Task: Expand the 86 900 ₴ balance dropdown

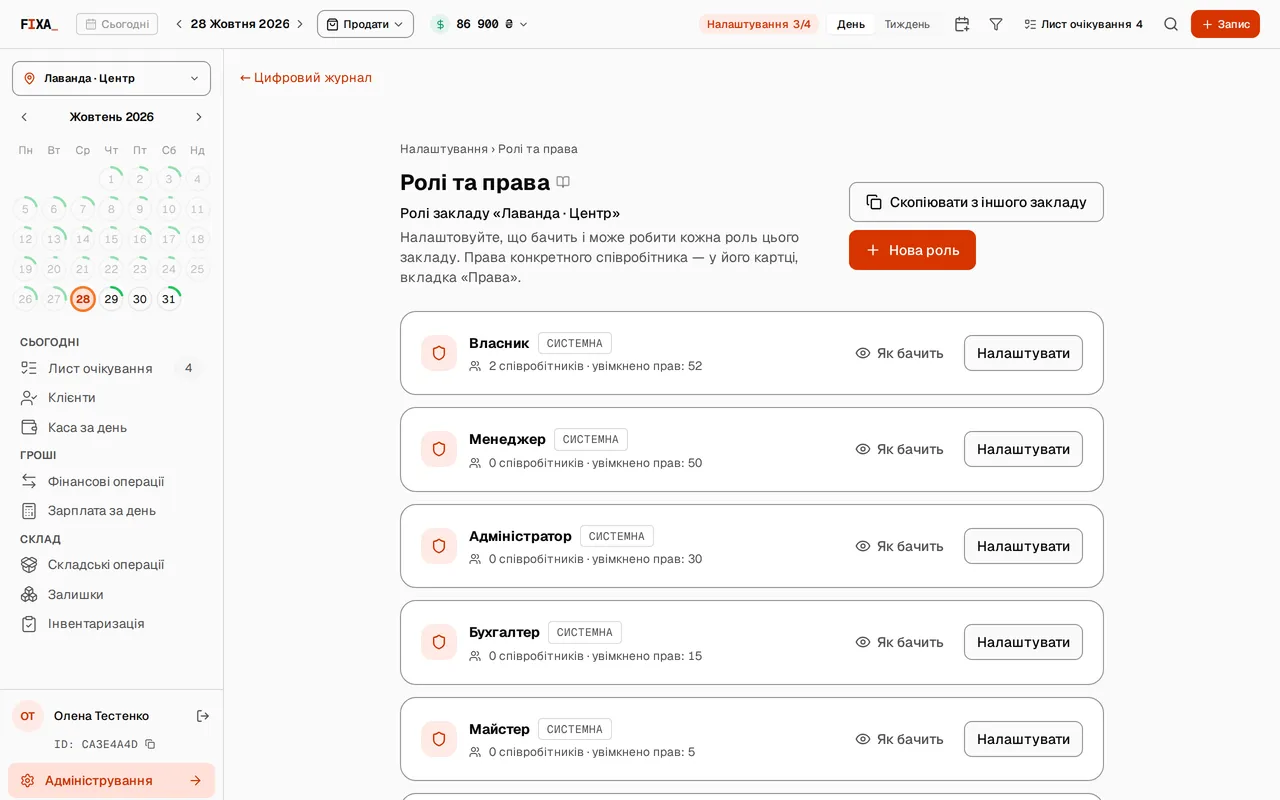Action: click(479, 24)
